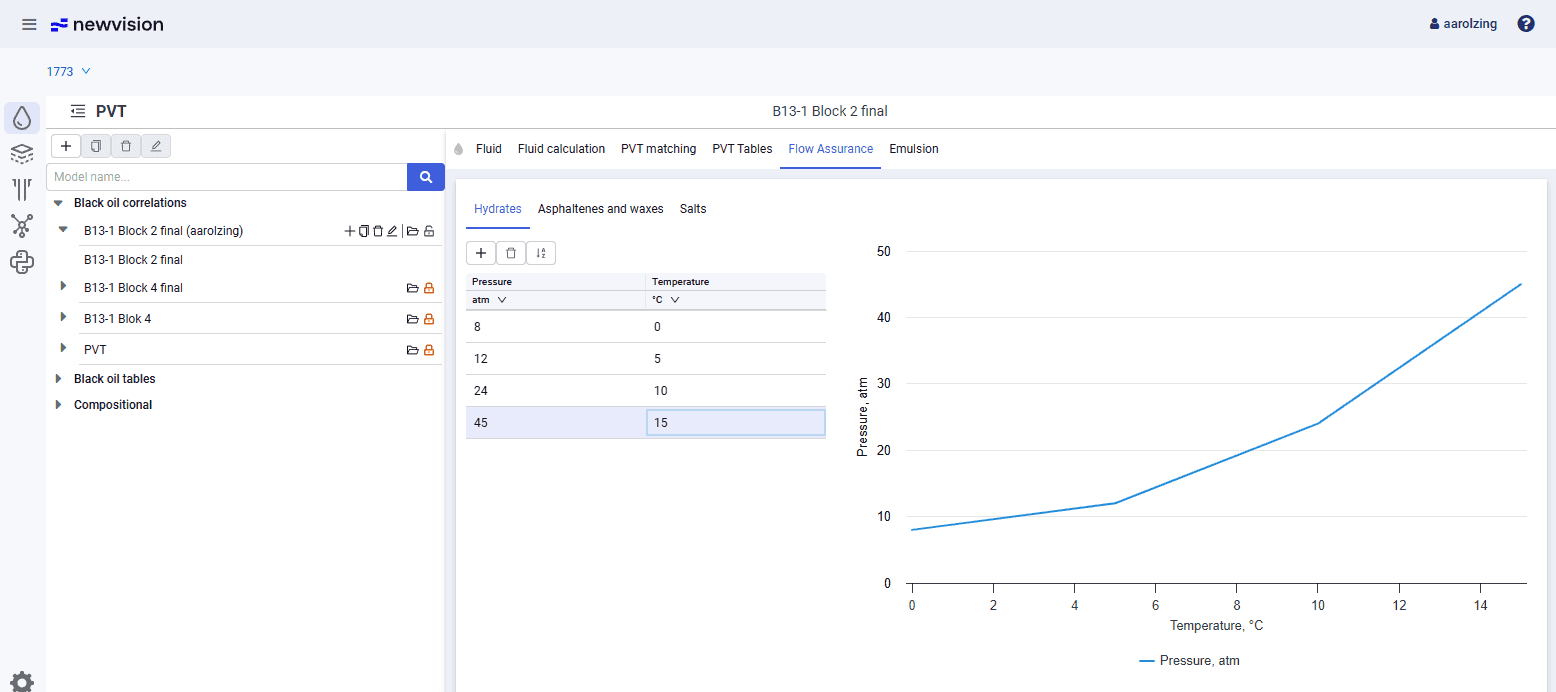Open the aarolzing user account
Screen dimensions: 1556x692
click(x=1463, y=24)
